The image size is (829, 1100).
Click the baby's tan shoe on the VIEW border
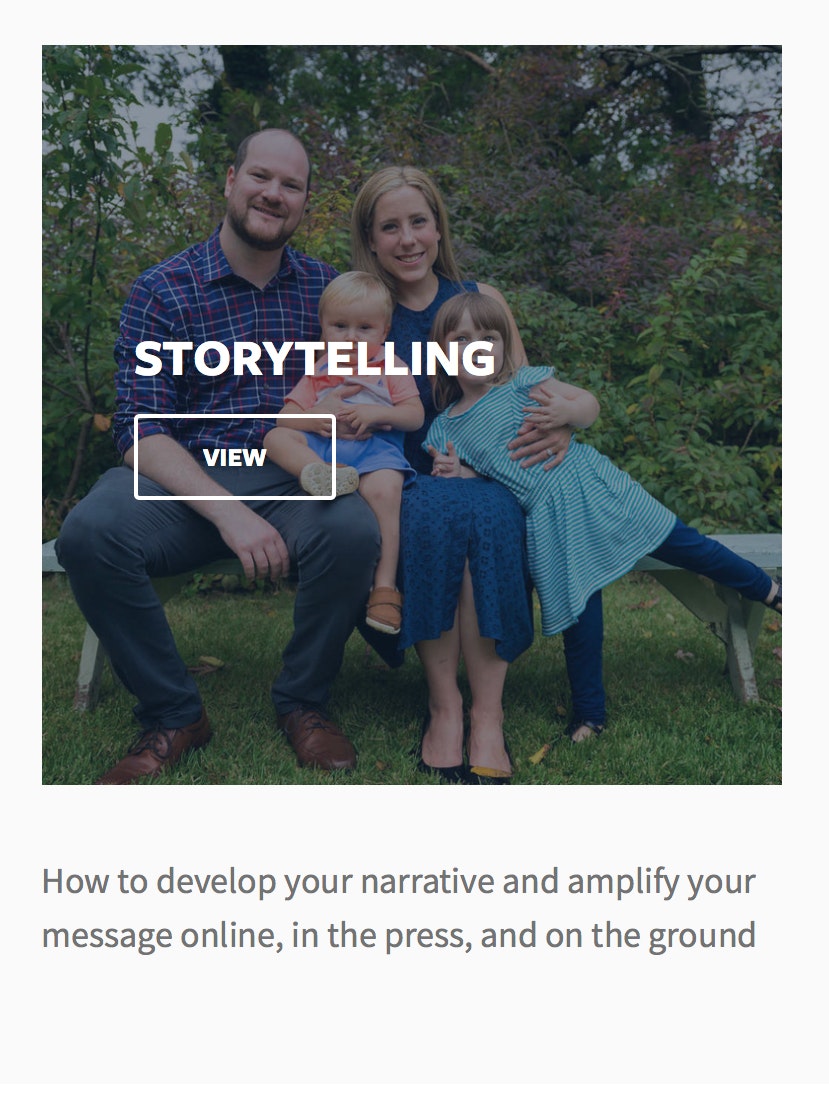point(329,479)
